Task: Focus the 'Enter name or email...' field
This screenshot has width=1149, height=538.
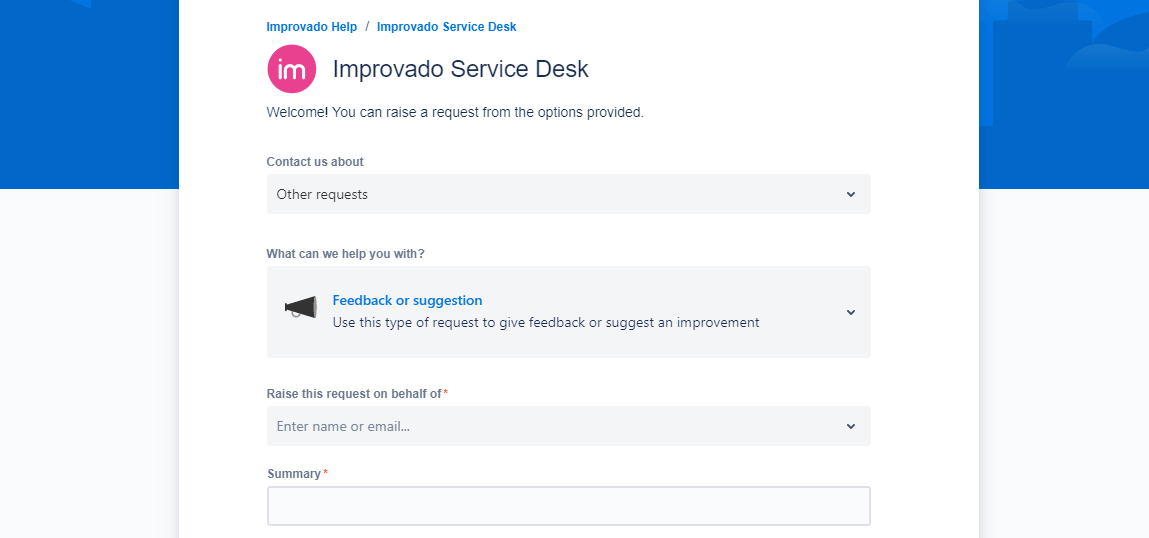Action: coord(569,426)
